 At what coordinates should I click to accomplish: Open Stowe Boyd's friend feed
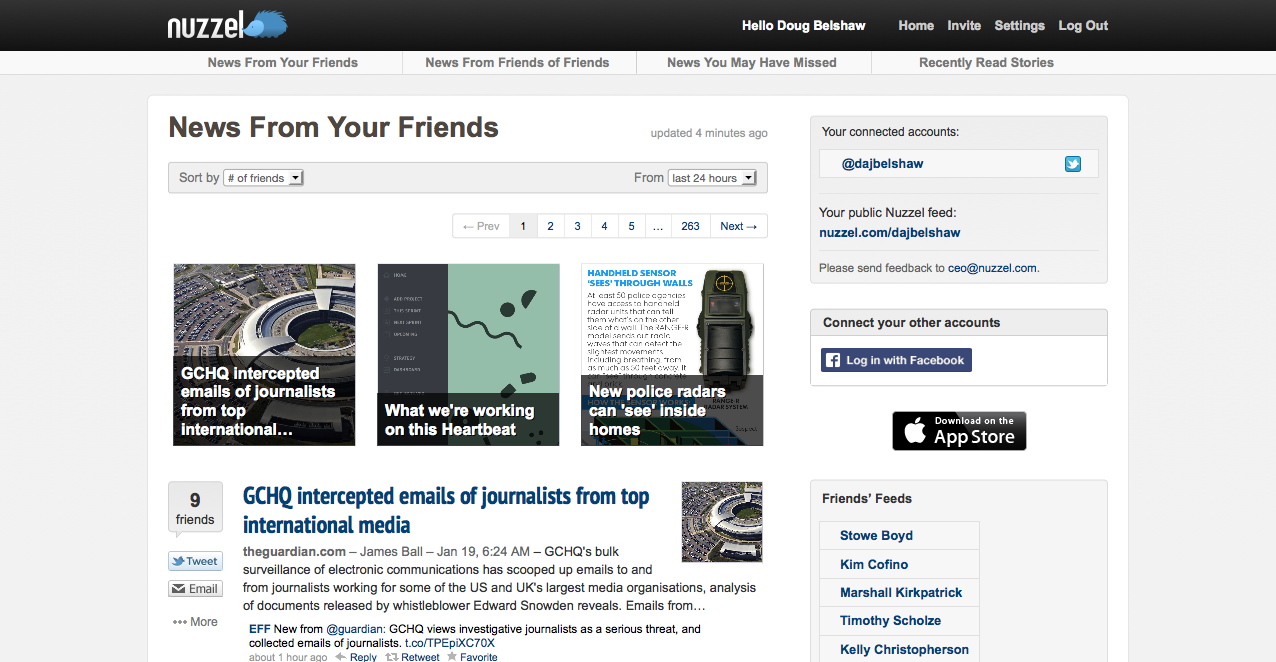point(876,536)
